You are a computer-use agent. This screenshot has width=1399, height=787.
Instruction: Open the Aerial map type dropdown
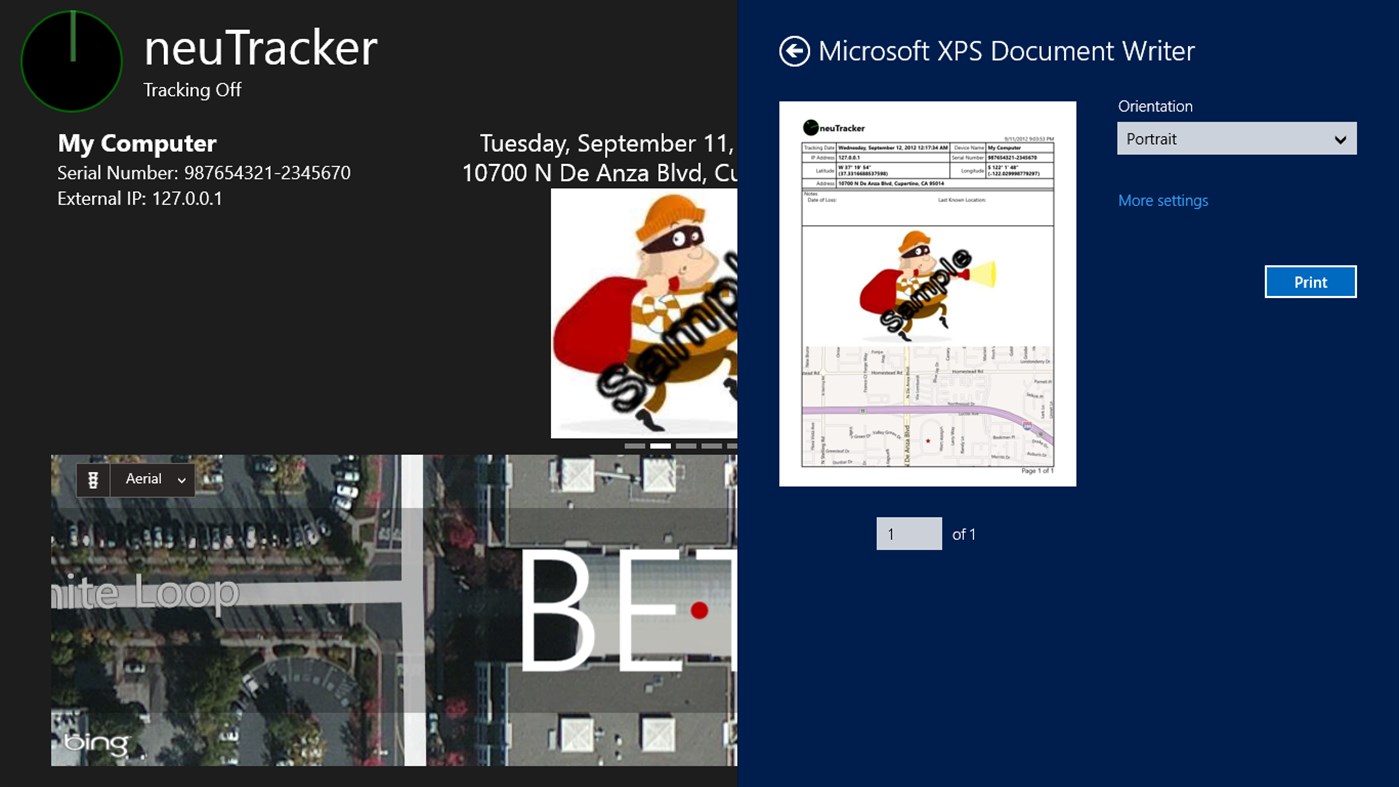154,480
